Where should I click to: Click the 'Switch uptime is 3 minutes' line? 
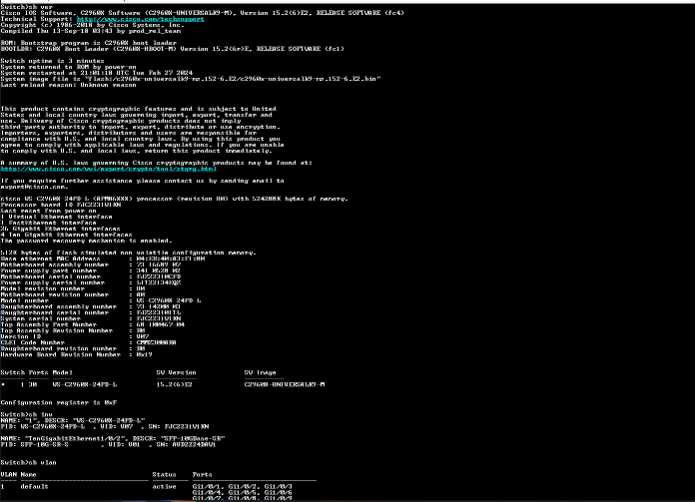coord(52,61)
